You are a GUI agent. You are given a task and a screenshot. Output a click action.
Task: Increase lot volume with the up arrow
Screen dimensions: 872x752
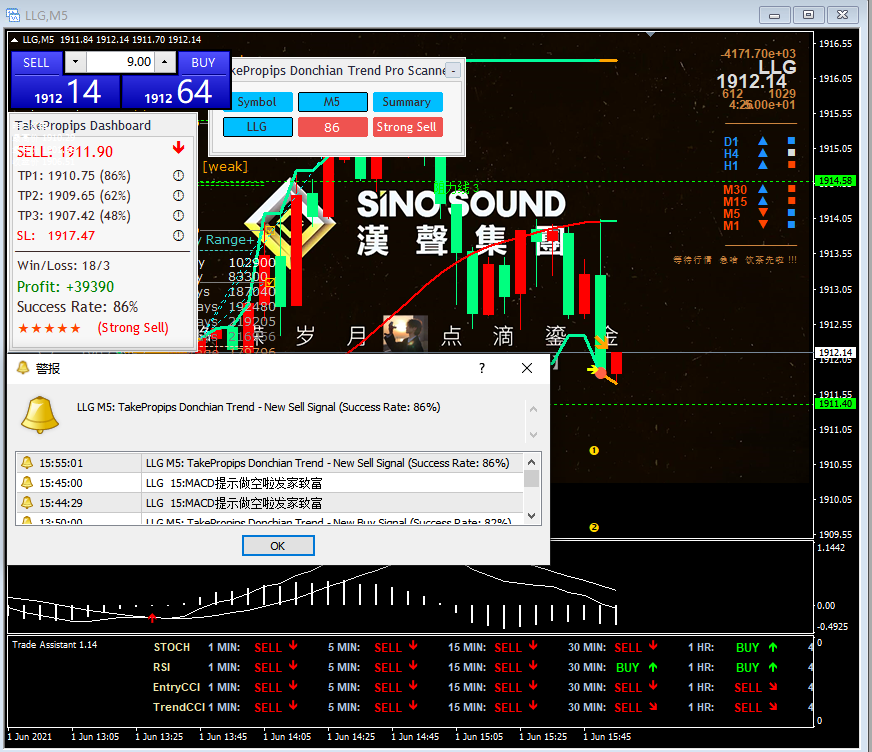pyautogui.click(x=165, y=62)
